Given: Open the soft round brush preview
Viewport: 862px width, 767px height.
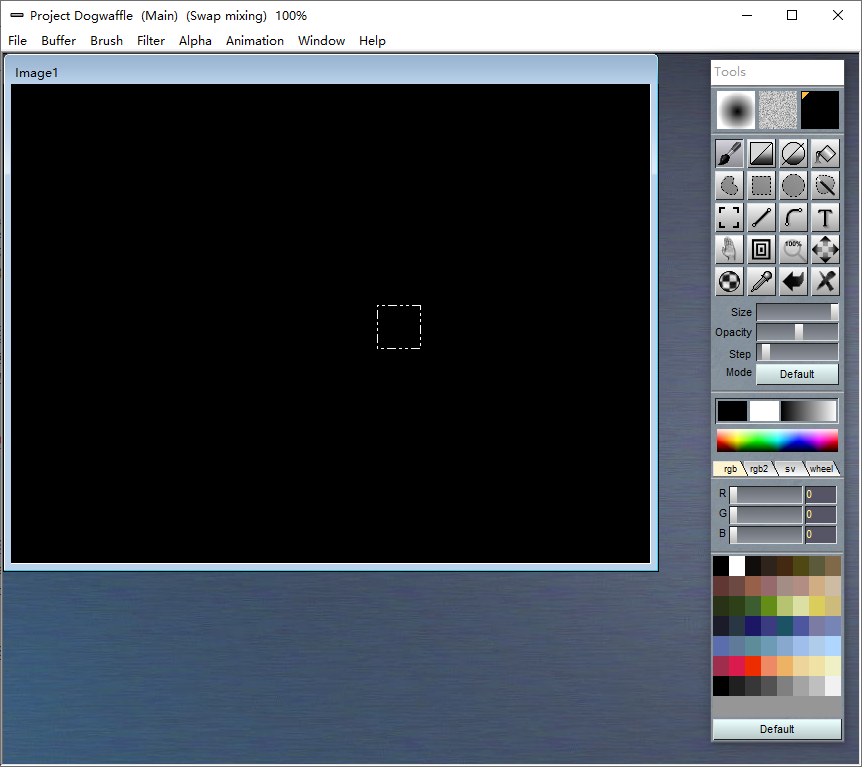Looking at the screenshot, I should 736,110.
